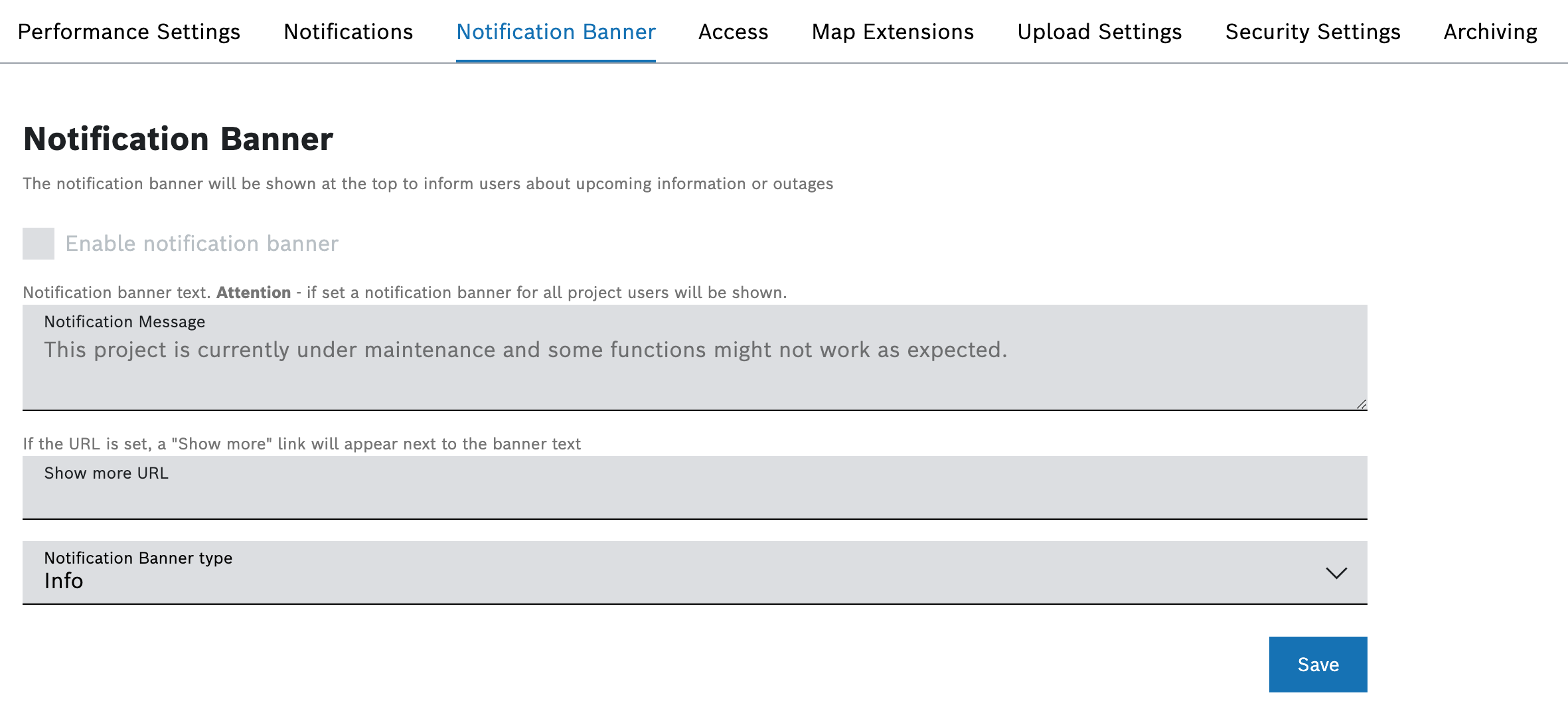Go to the Access tab
The image size is (1568, 713).
(733, 32)
